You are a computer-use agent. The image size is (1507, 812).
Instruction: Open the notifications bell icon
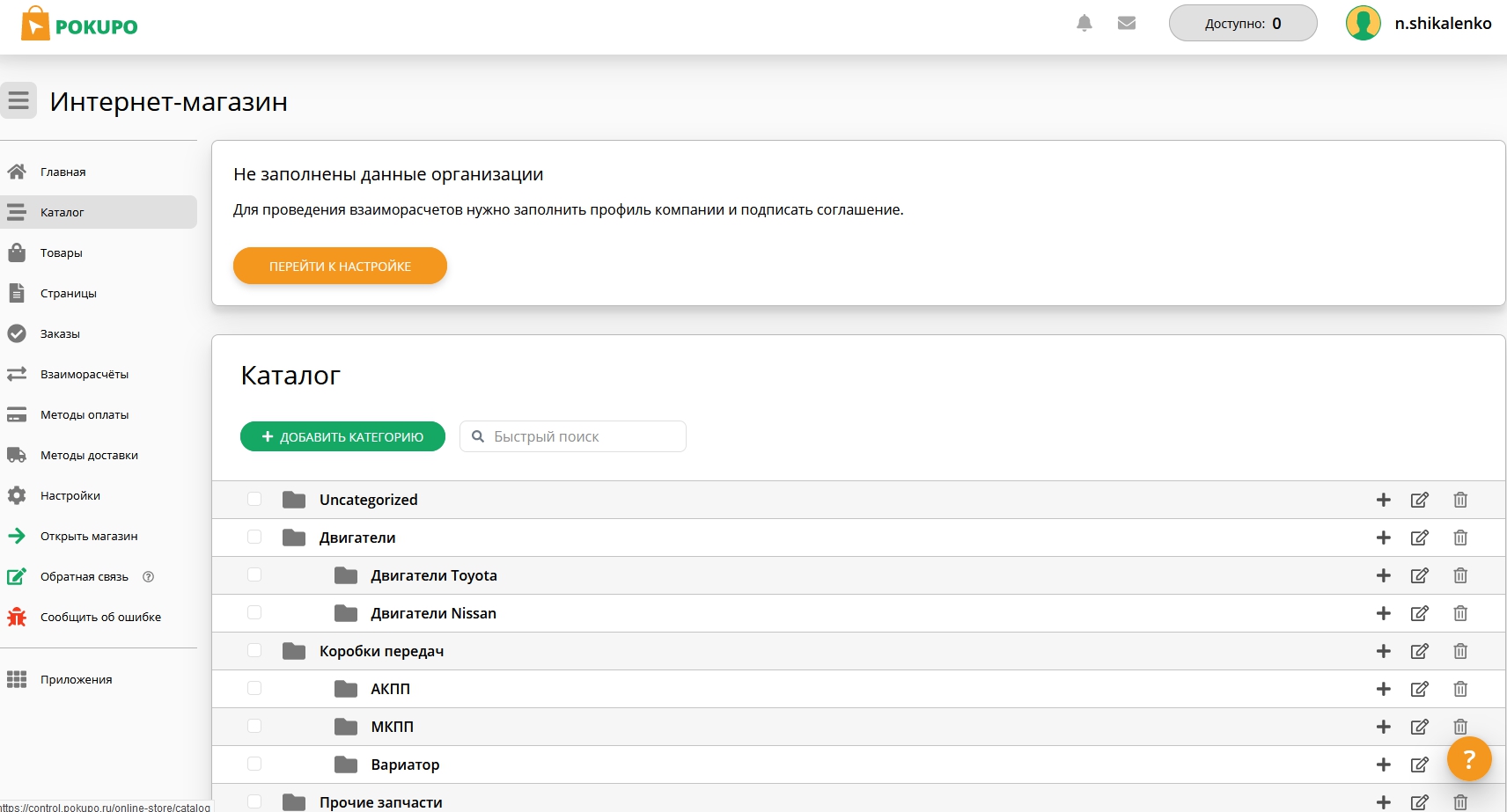point(1084,24)
